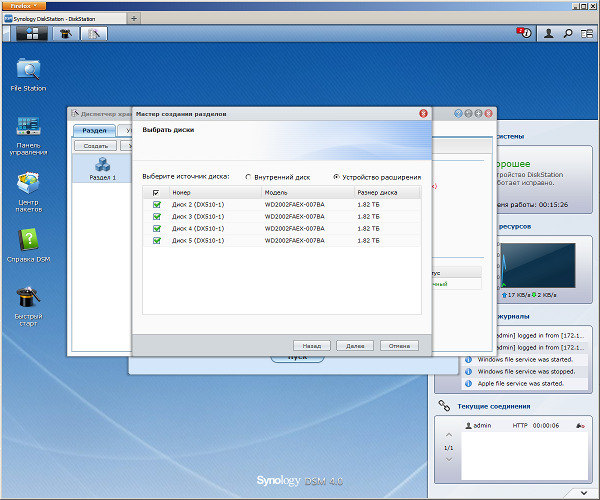Toggle the select-all checkbox in table header
This screenshot has width=600, height=500.
(155, 192)
